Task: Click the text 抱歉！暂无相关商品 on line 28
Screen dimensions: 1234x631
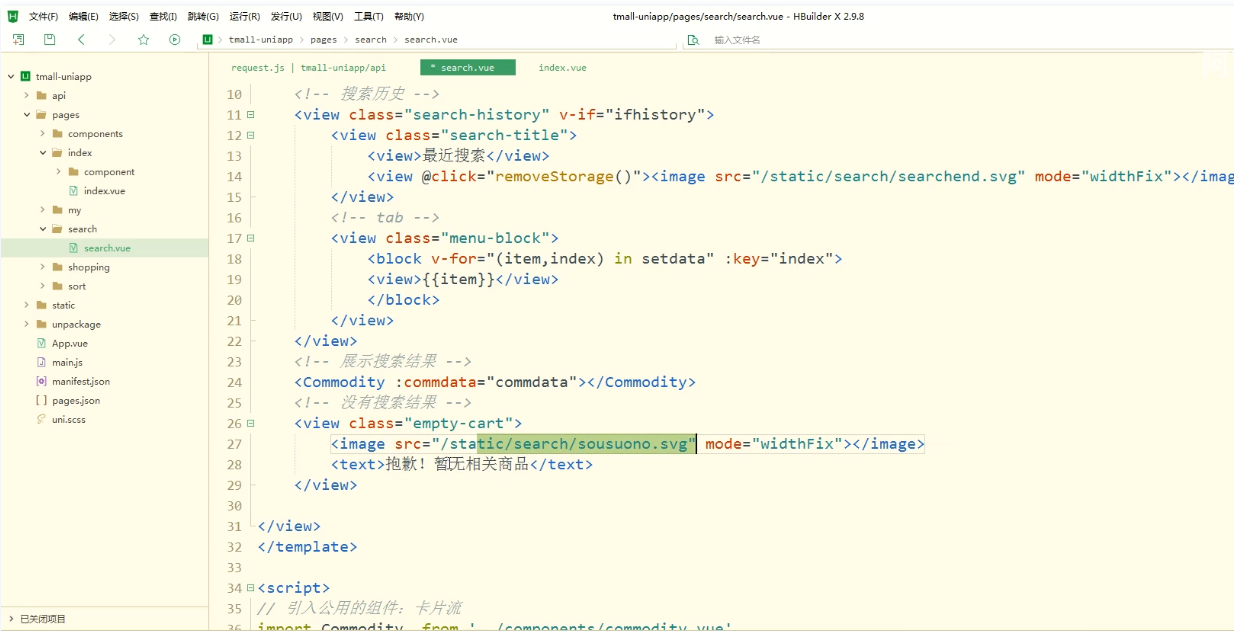Action: [457, 464]
